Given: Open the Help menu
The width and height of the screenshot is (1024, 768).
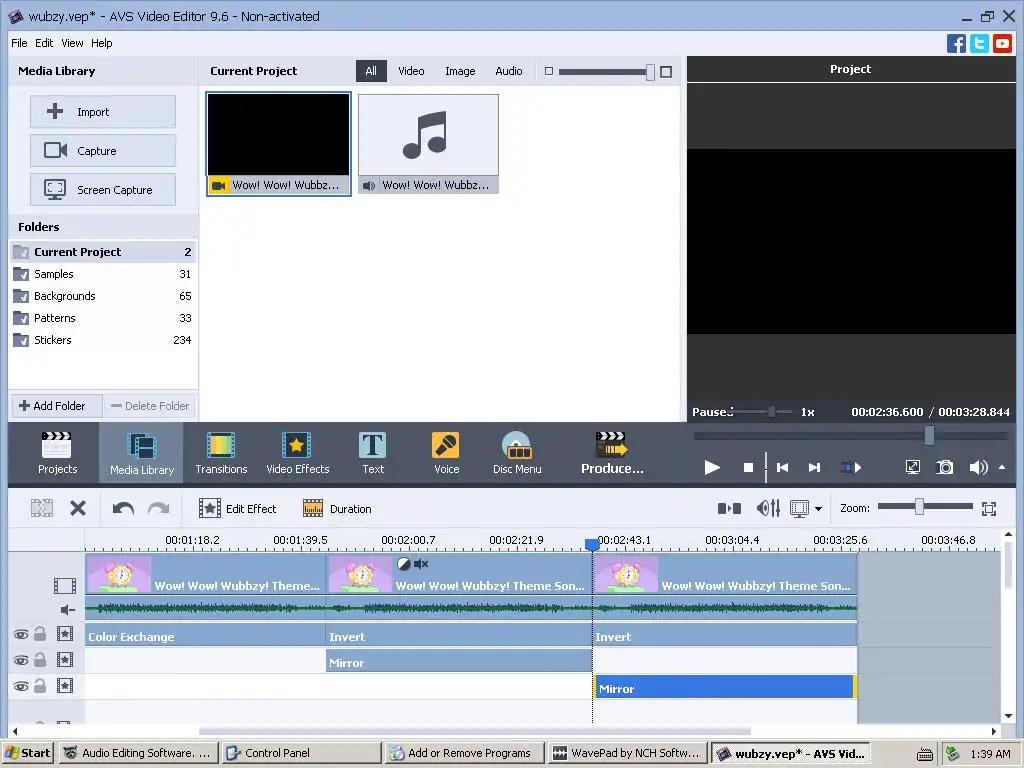Looking at the screenshot, I should [x=101, y=43].
